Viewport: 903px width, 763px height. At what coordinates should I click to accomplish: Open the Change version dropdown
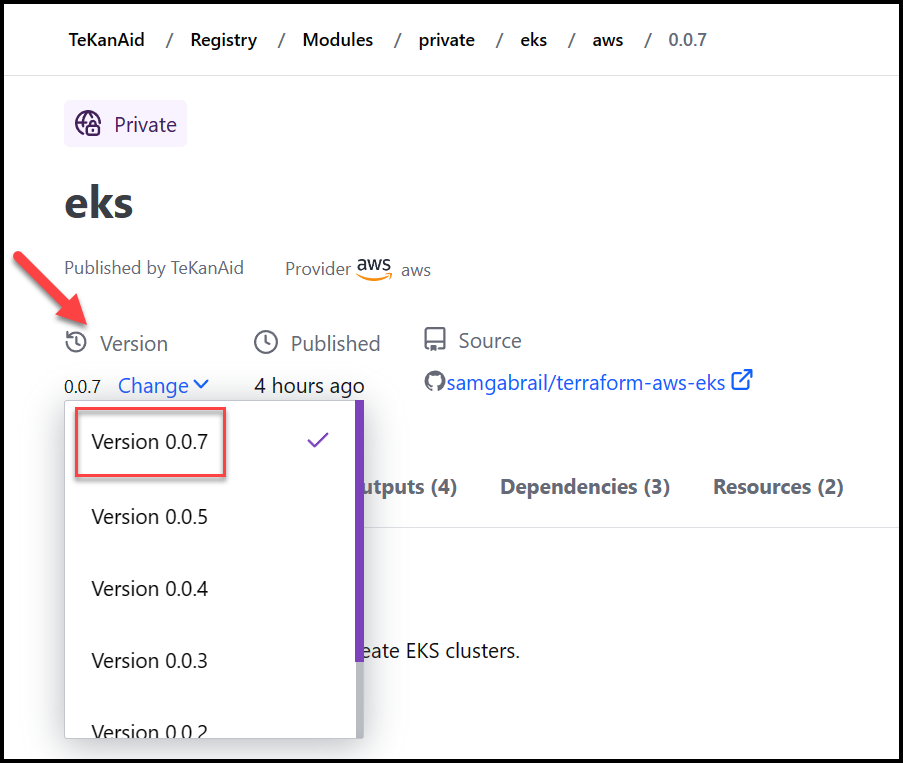tap(163, 385)
